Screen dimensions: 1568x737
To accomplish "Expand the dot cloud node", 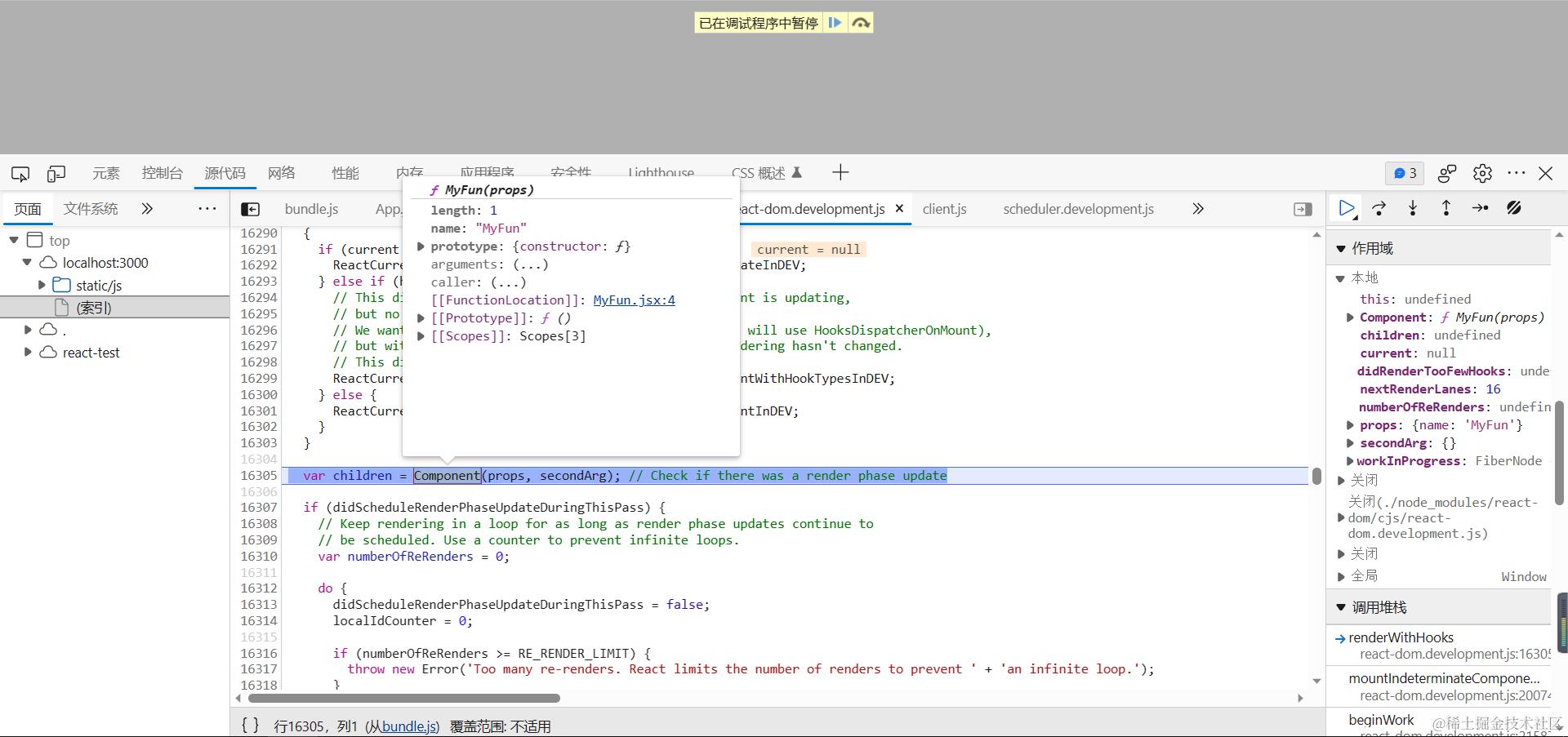I will [x=28, y=330].
